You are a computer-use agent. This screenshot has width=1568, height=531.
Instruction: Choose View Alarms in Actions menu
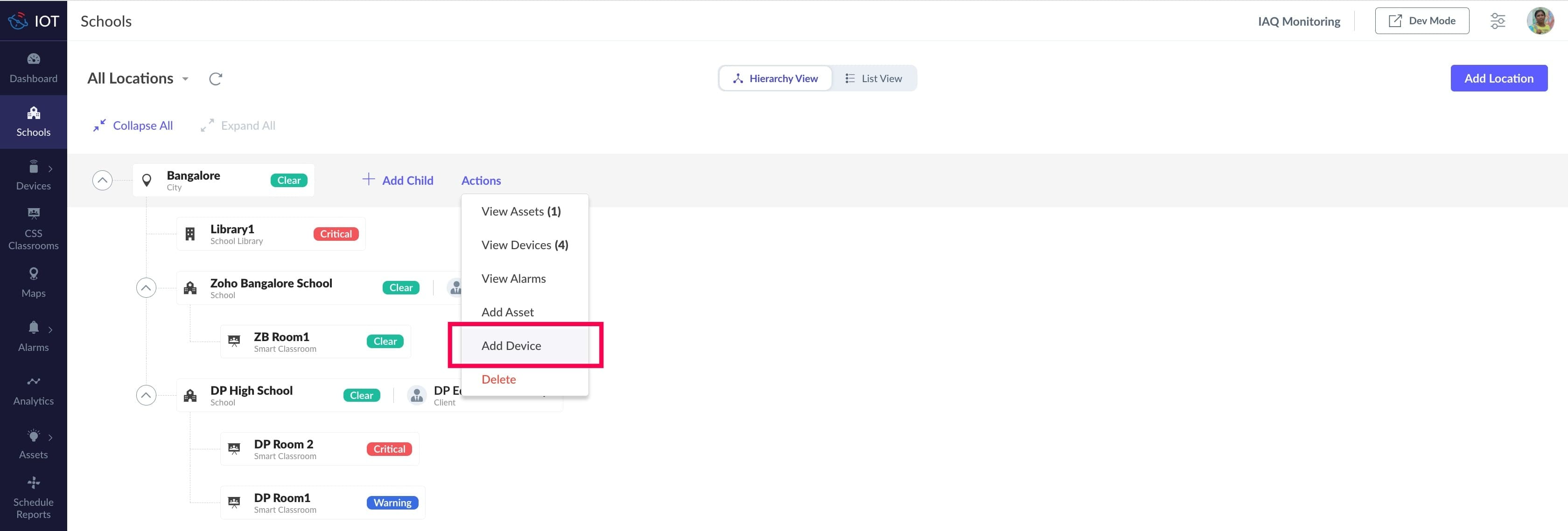[513, 278]
